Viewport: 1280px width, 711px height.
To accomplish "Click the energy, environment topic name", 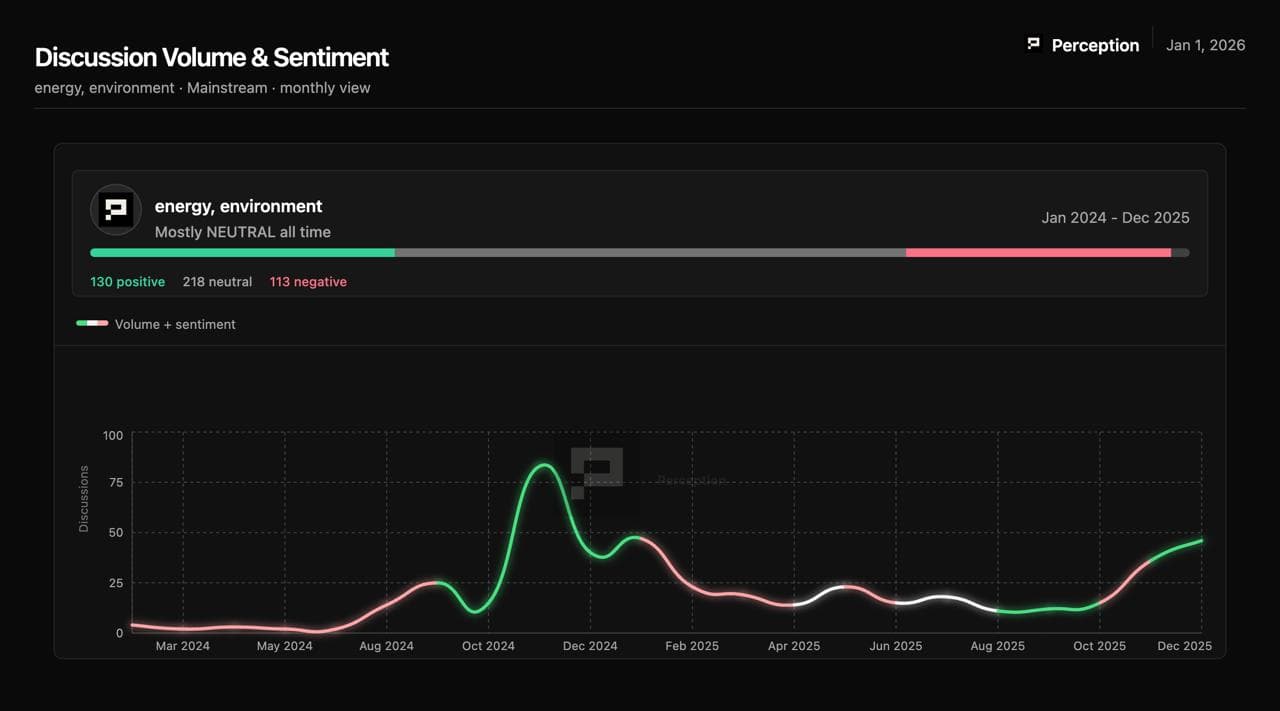I will pos(238,206).
